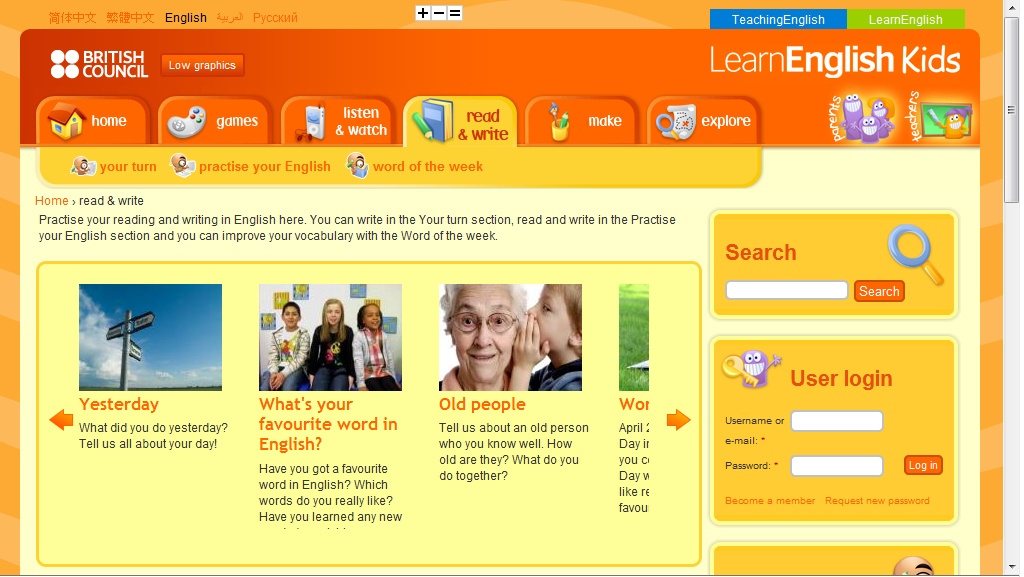
Task: Click the Home breadcrumb link
Action: 52,201
